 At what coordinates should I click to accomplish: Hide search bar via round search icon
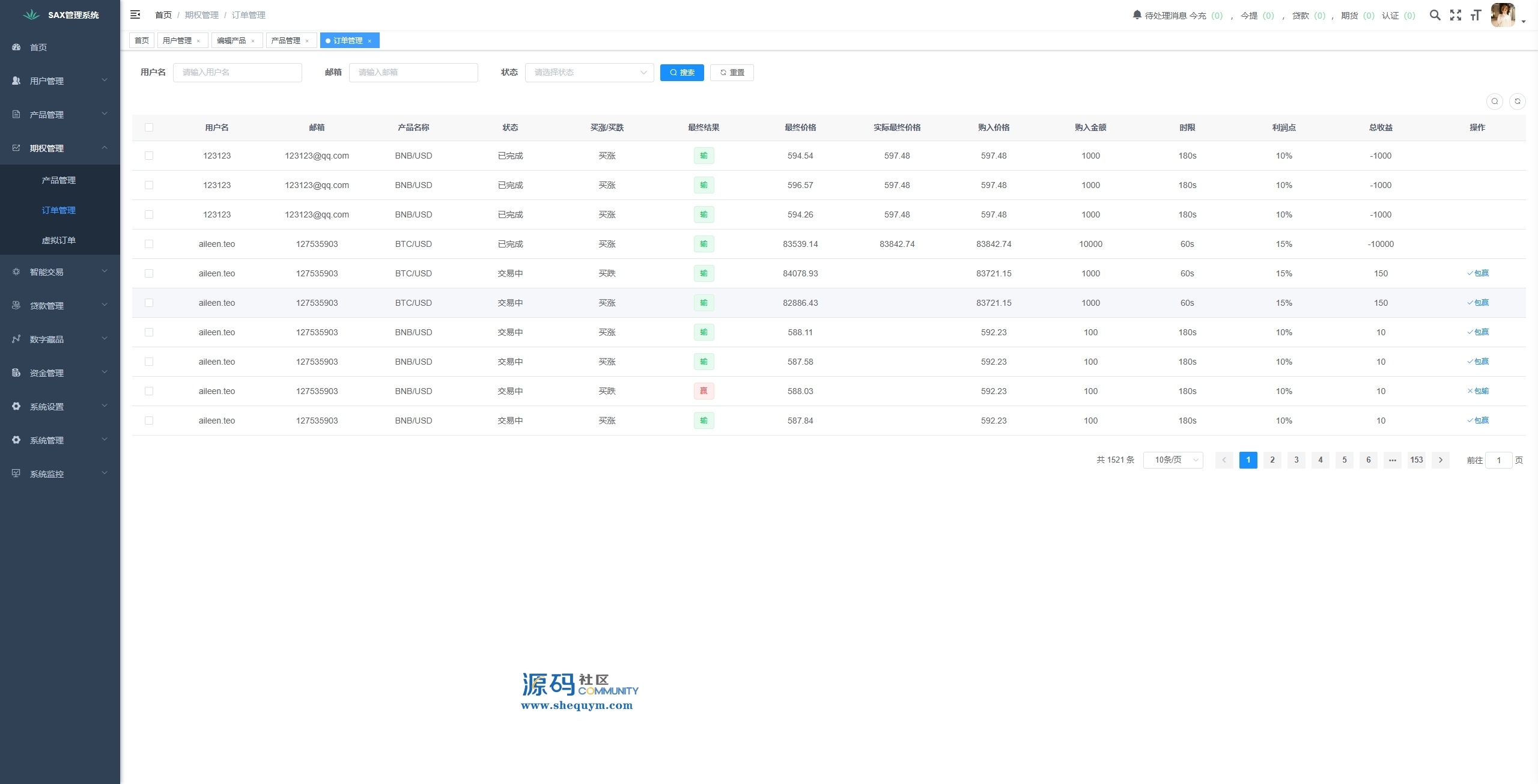tap(1494, 102)
